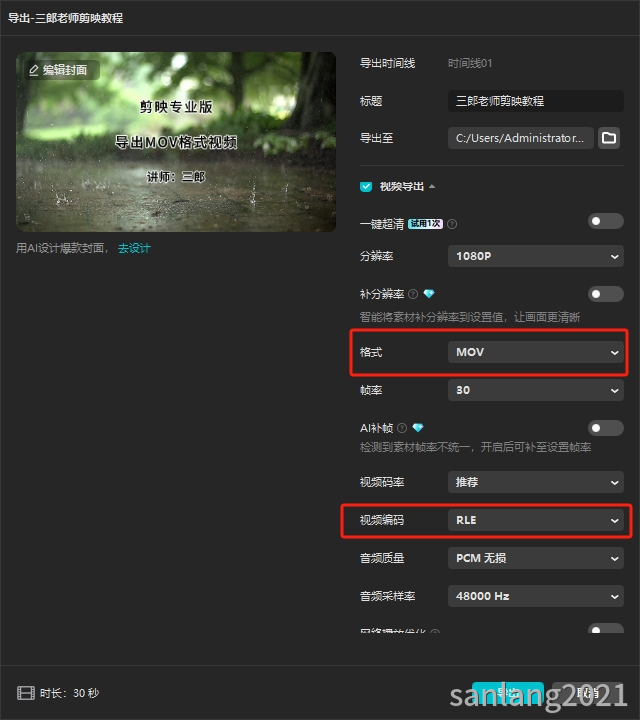Open the 帧率 30 dropdown
Screen dimensions: 640x720
pyautogui.click(x=535, y=390)
